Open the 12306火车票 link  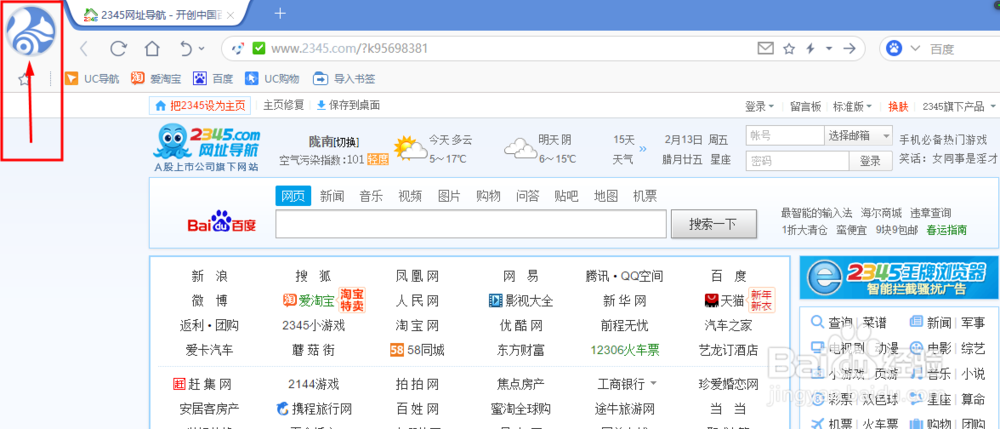point(625,350)
